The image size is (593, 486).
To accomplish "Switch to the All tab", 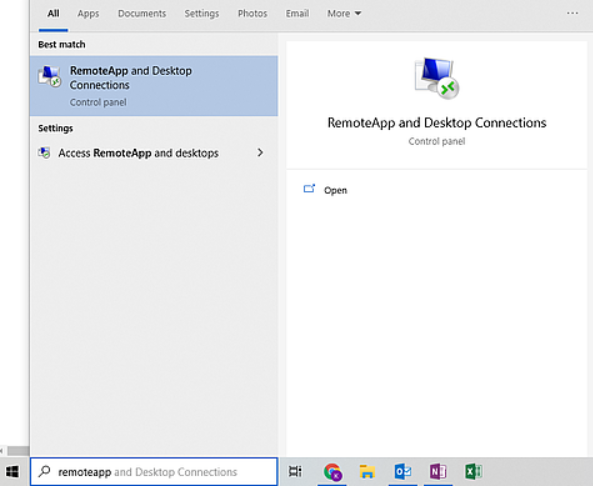I will point(53,14).
